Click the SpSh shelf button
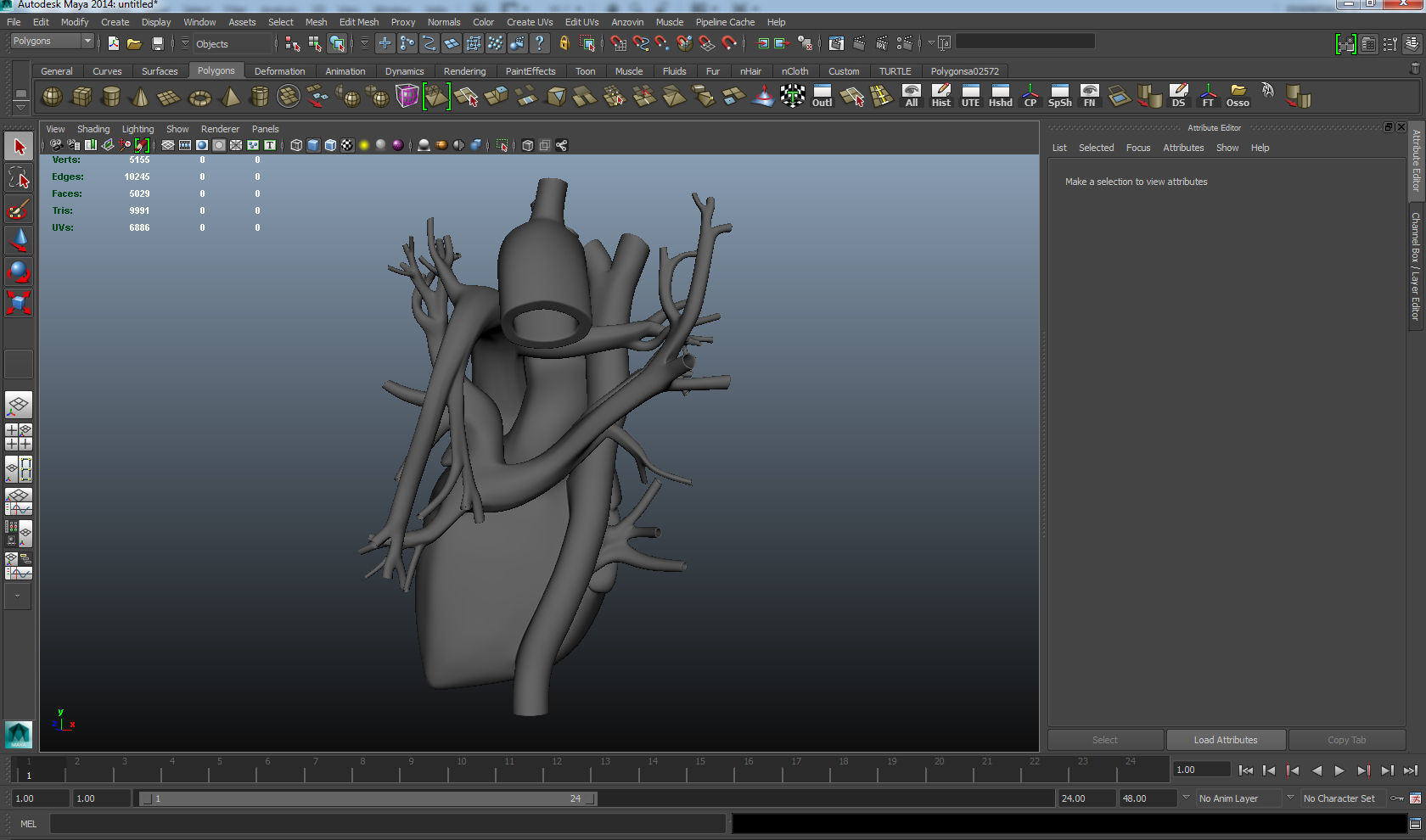The width and height of the screenshot is (1426, 840). [1059, 96]
